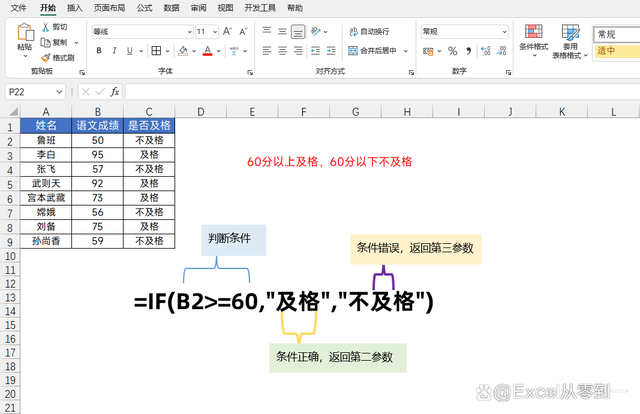Decrease decimal places
This screenshot has width=640, height=414.
[x=502, y=51]
